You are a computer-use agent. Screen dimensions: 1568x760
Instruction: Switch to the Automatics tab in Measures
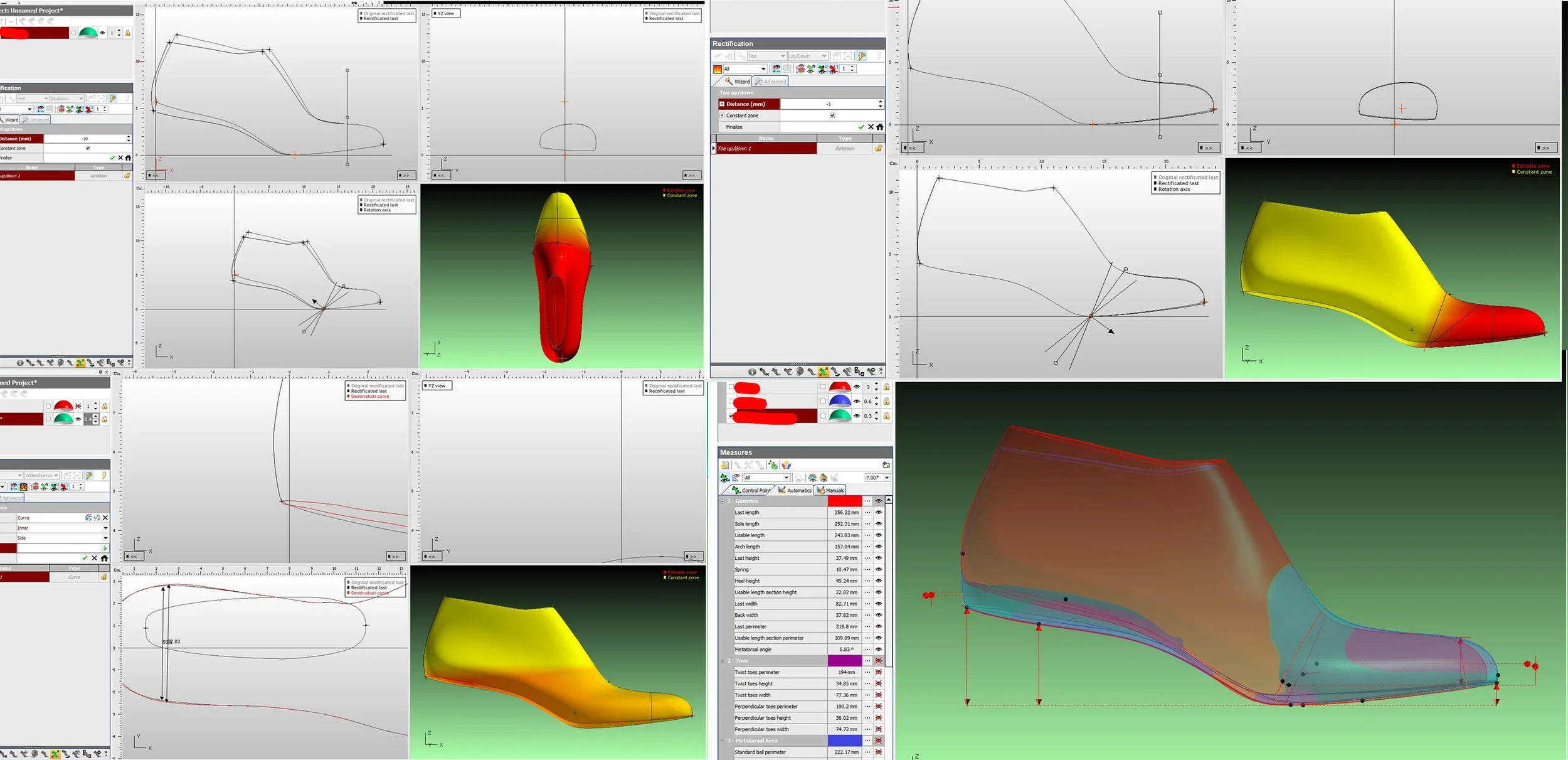click(795, 490)
